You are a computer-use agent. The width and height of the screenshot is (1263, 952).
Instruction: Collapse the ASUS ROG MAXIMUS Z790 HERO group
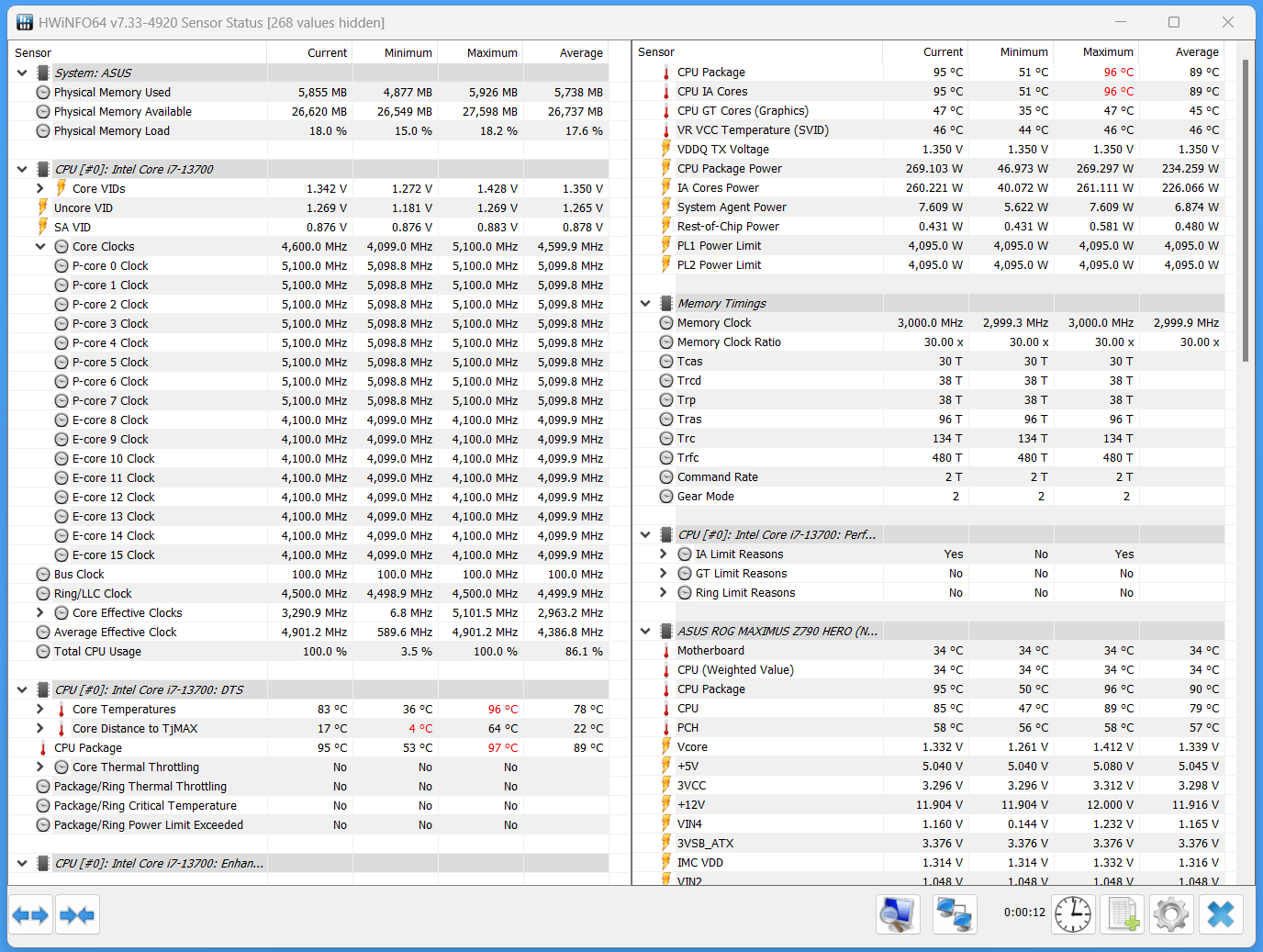645,631
